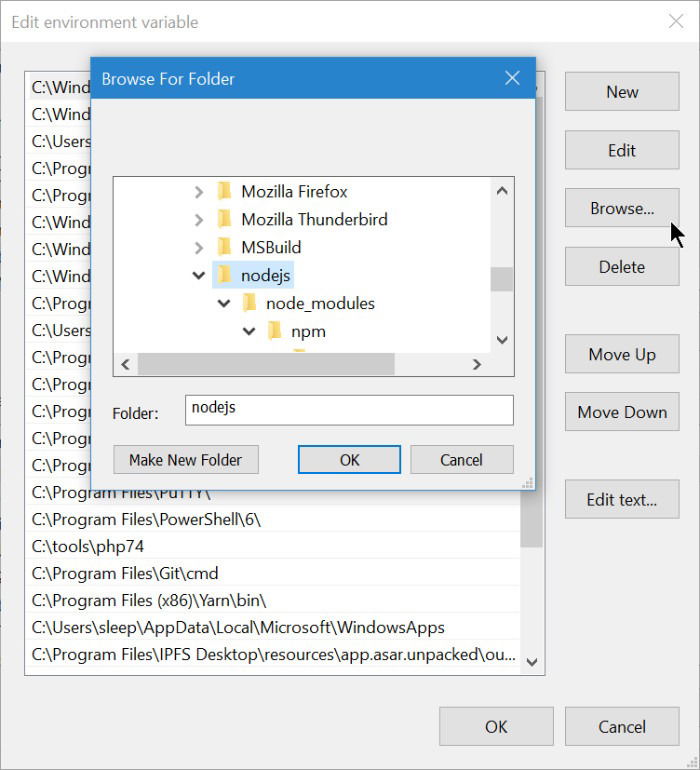Click the folder tree horizontal scroll thumb
The height and width of the screenshot is (770, 700).
pyautogui.click(x=266, y=364)
